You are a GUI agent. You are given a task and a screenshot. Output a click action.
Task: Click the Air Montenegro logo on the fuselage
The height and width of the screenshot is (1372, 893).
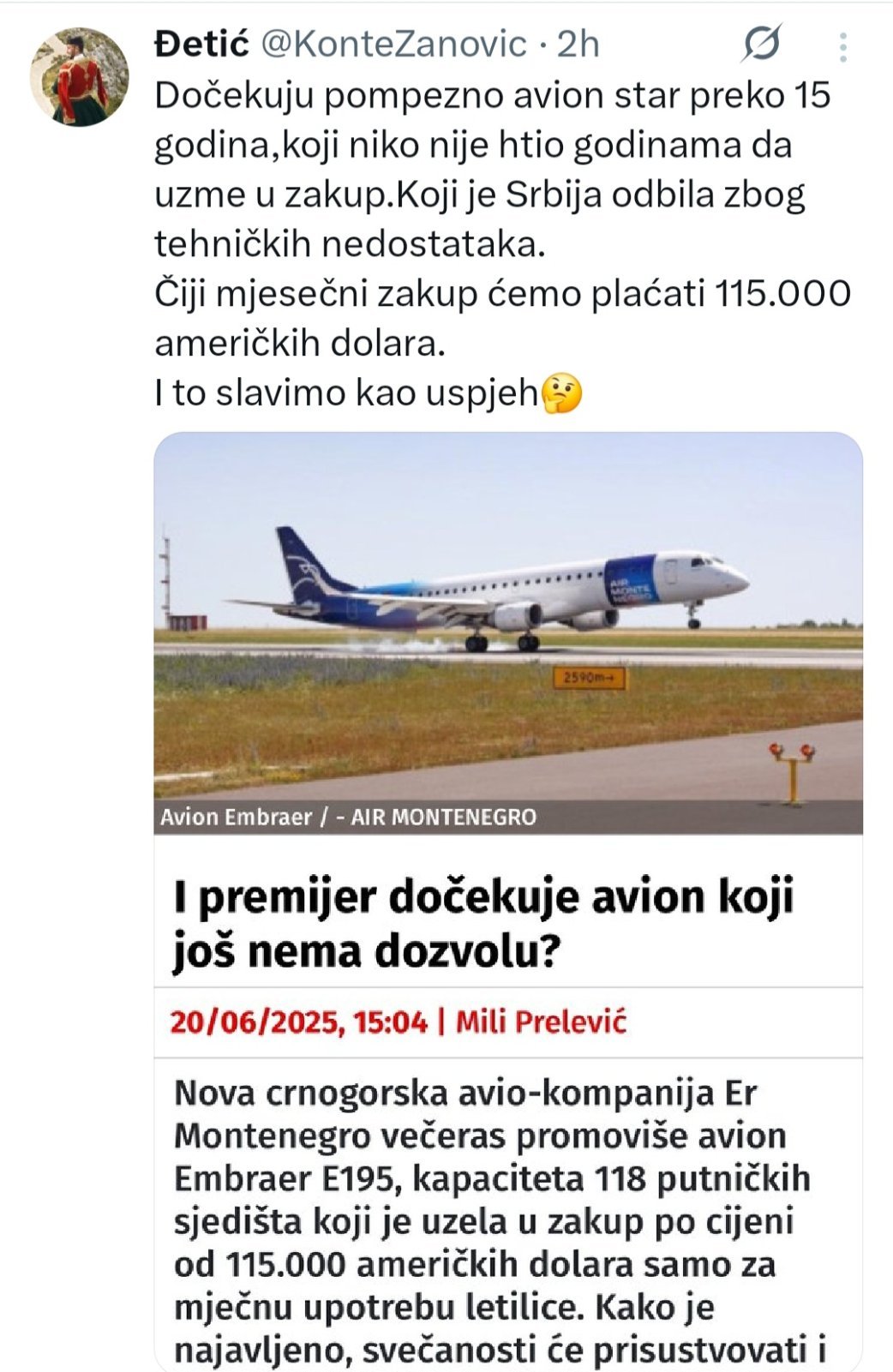pos(631,581)
